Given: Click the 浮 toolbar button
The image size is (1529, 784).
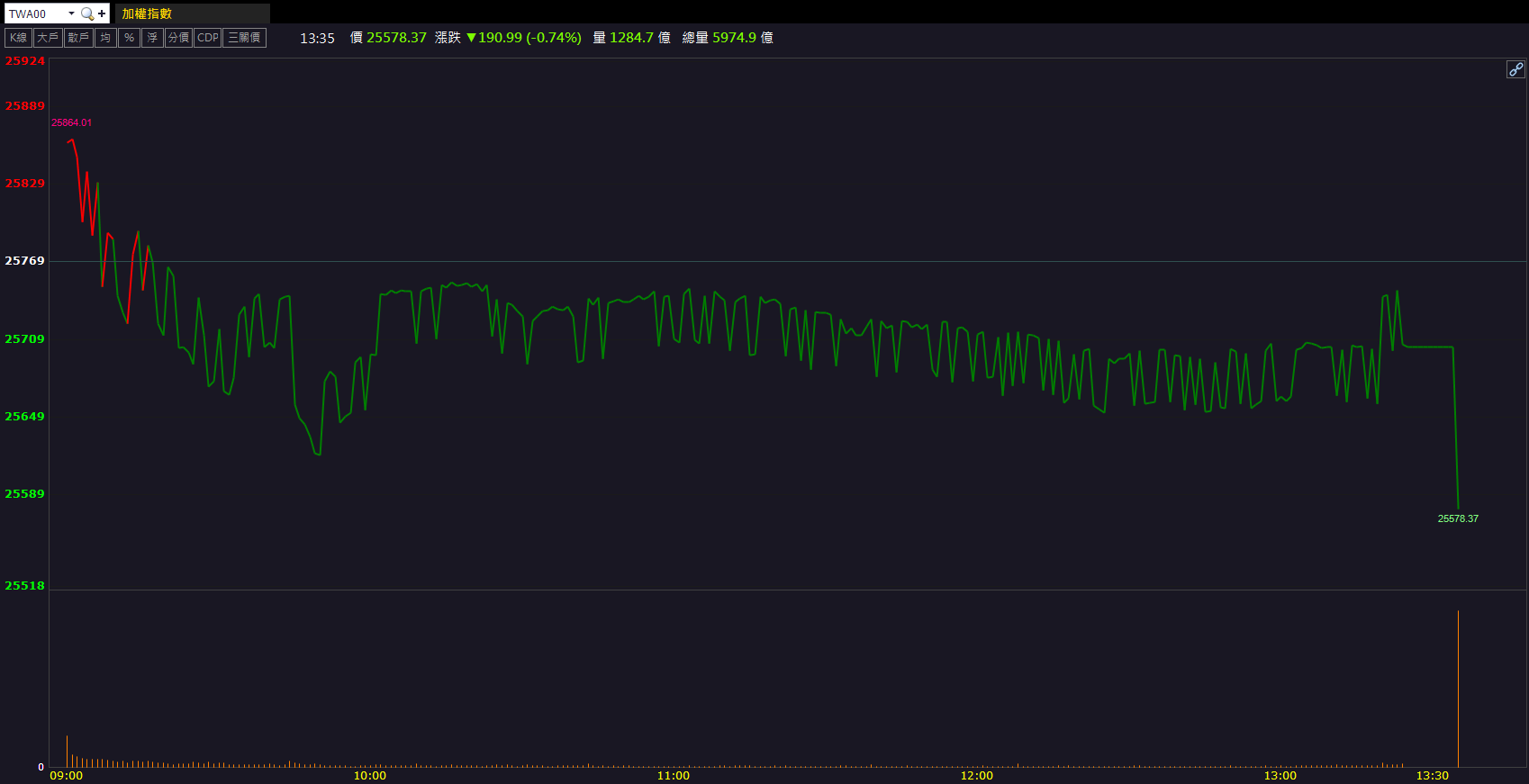Looking at the screenshot, I should coord(152,38).
